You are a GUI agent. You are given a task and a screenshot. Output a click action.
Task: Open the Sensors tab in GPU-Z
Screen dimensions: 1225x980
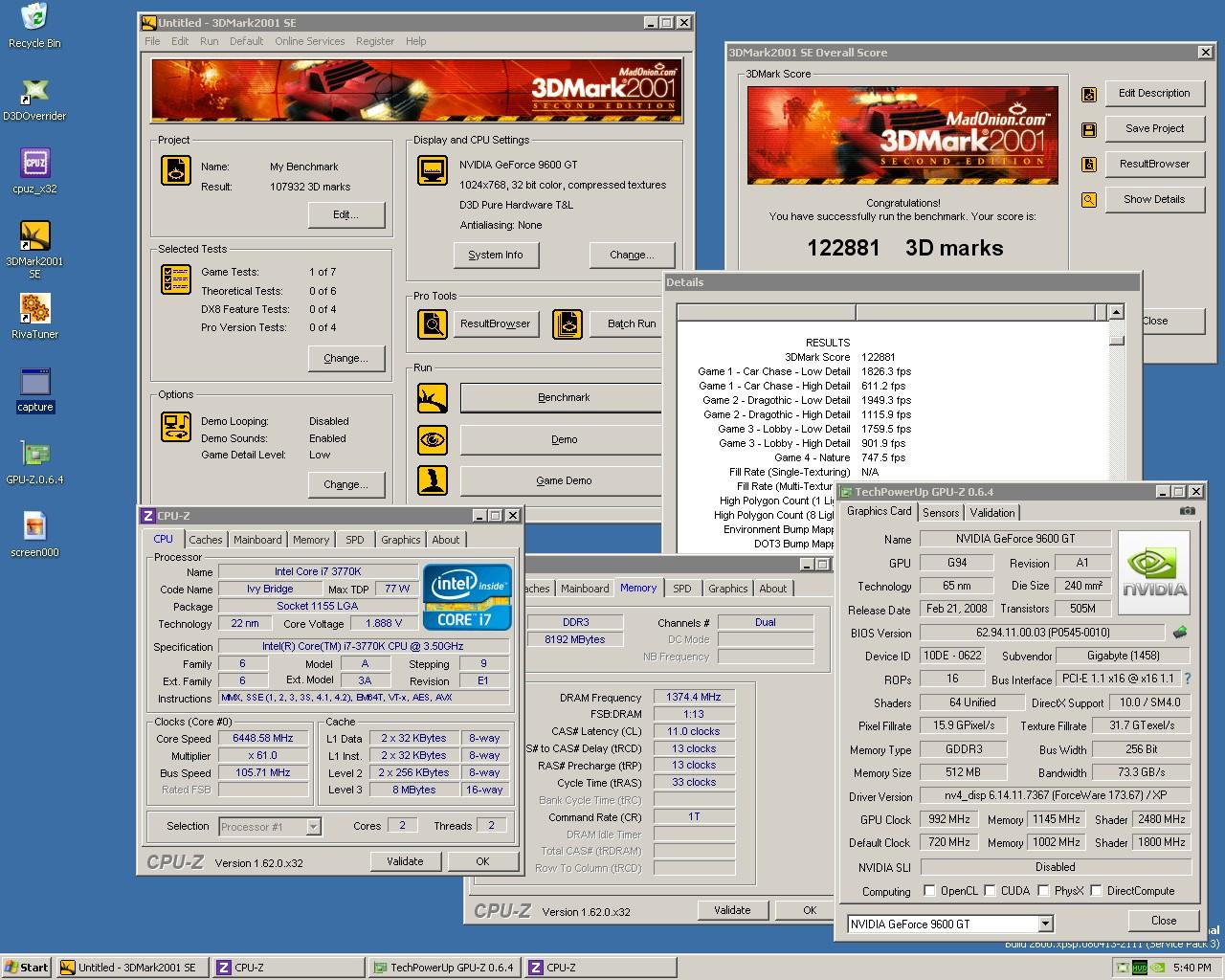941,513
